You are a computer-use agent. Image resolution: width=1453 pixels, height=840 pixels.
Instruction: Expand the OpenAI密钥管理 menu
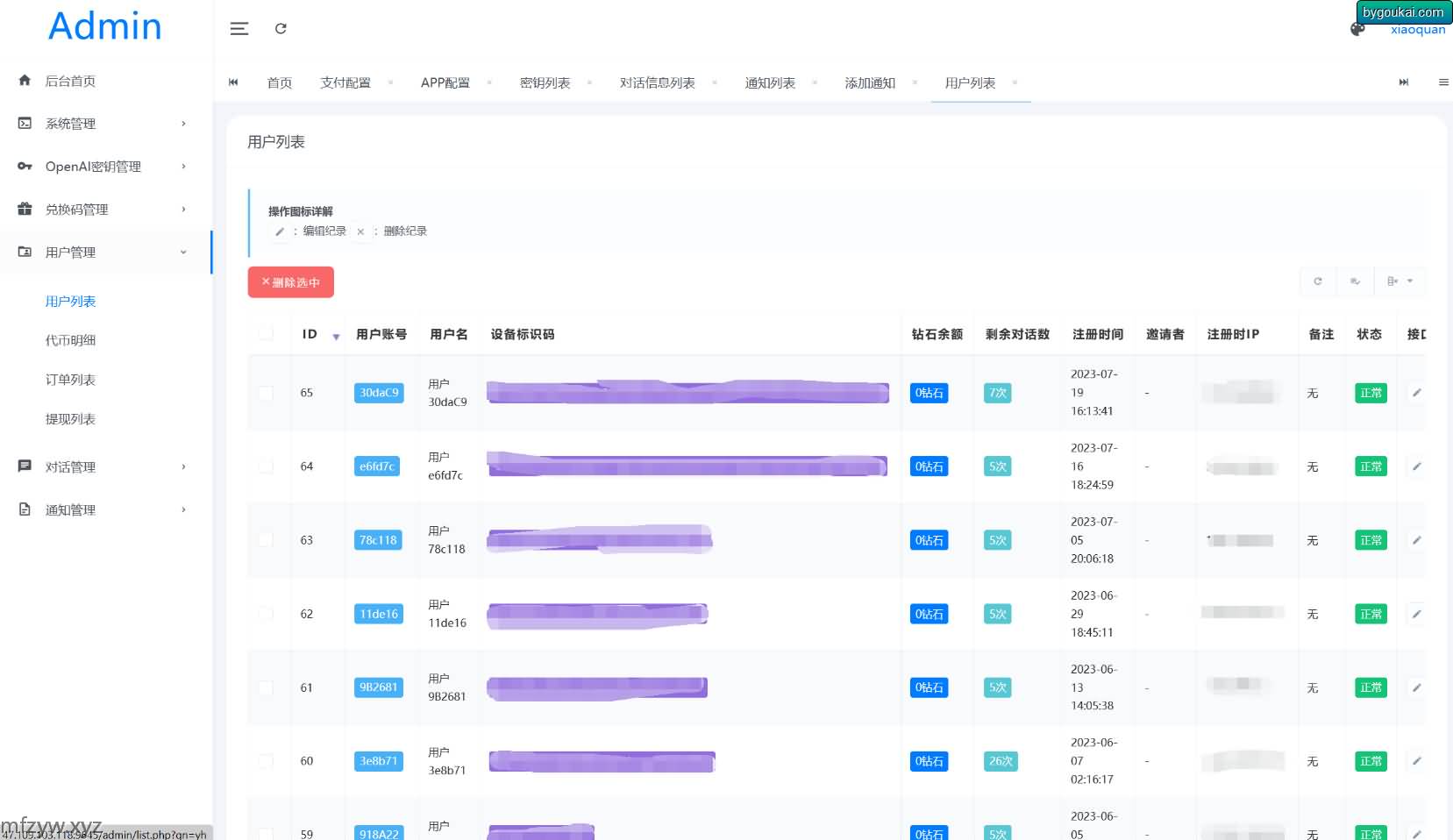[105, 167]
